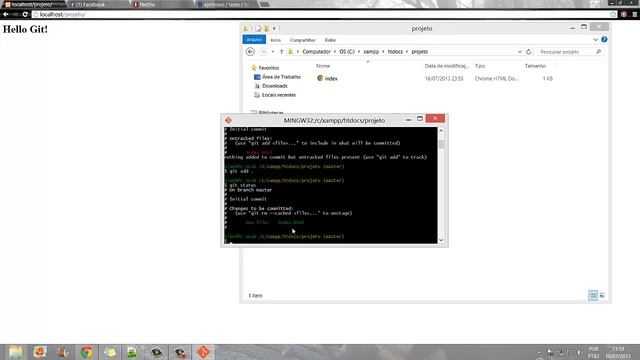This screenshot has height=360, width=640.
Task: Refresh the projeto folder view
Action: [529, 52]
